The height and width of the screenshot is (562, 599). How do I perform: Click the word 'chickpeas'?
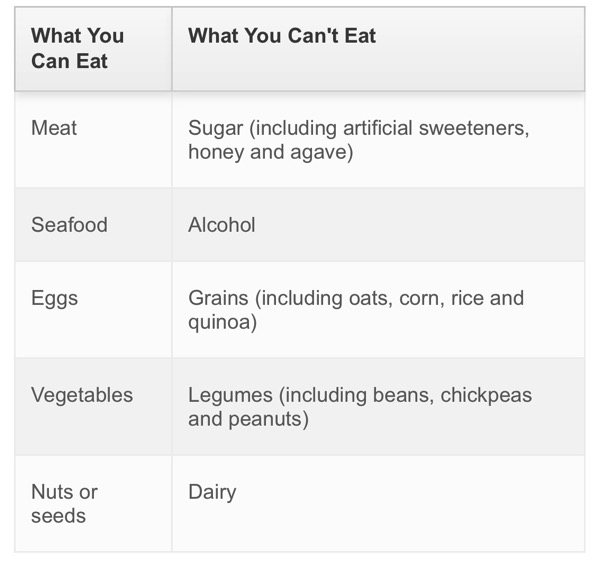coord(486,395)
